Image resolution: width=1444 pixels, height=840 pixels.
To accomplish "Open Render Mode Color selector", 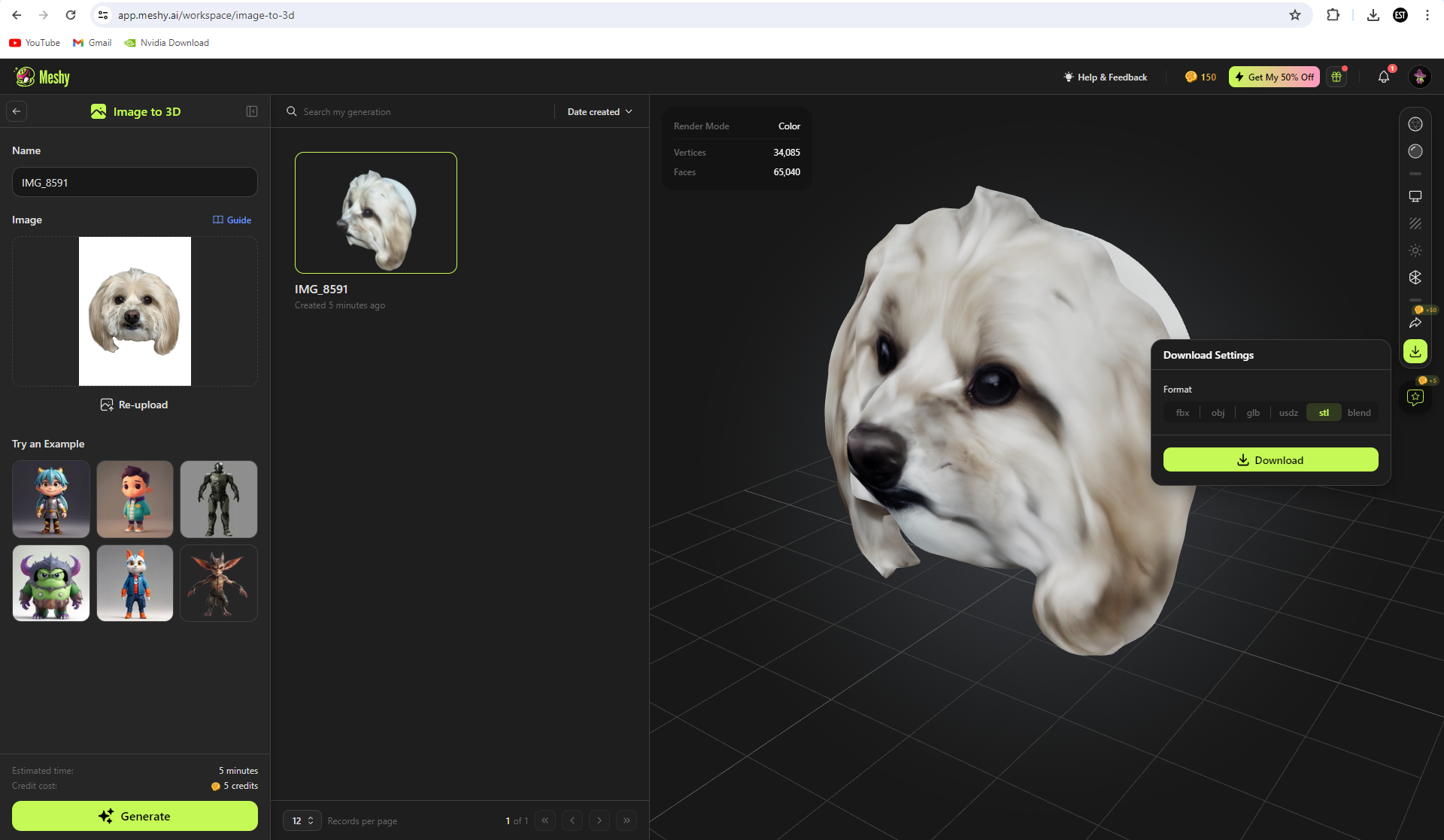I will pos(736,126).
